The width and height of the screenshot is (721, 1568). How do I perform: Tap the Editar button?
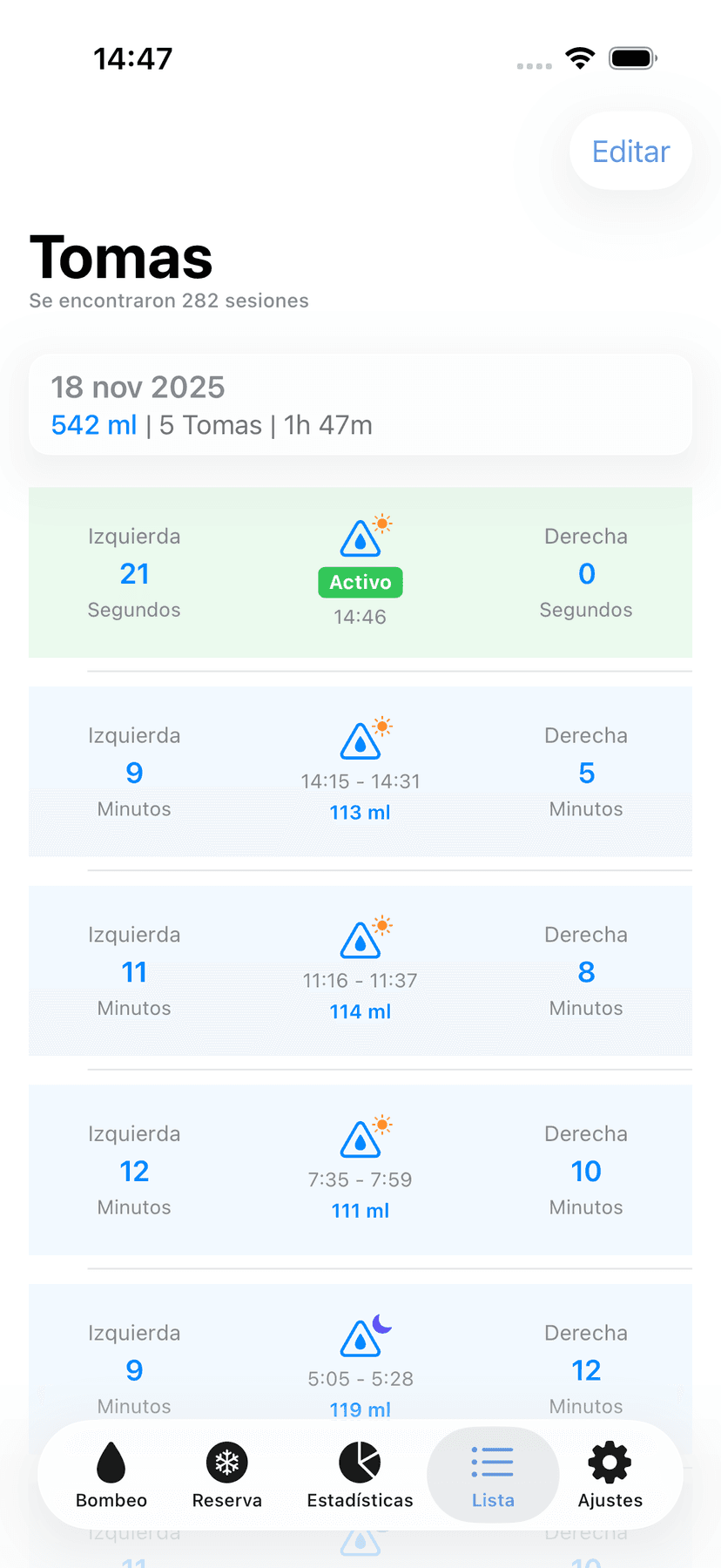point(630,152)
